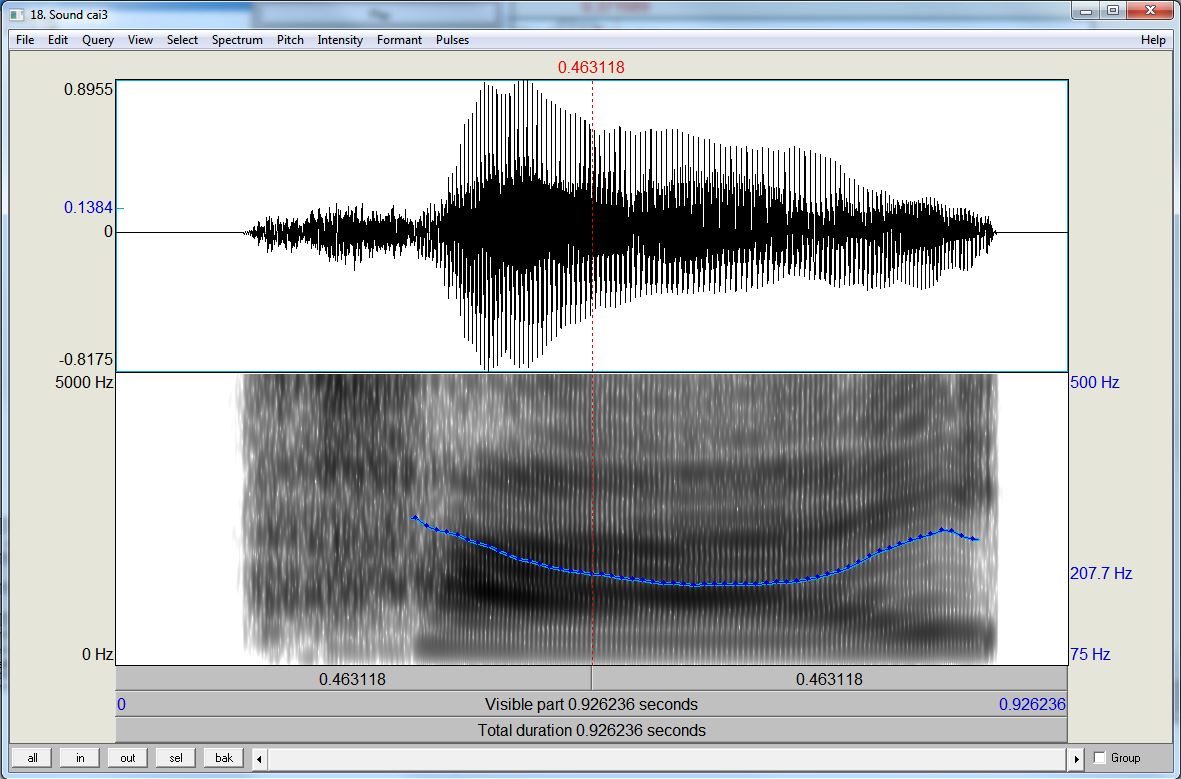Click the red cursor time 0.463118 label
Viewport: 1181px width, 779px height.
[591, 67]
